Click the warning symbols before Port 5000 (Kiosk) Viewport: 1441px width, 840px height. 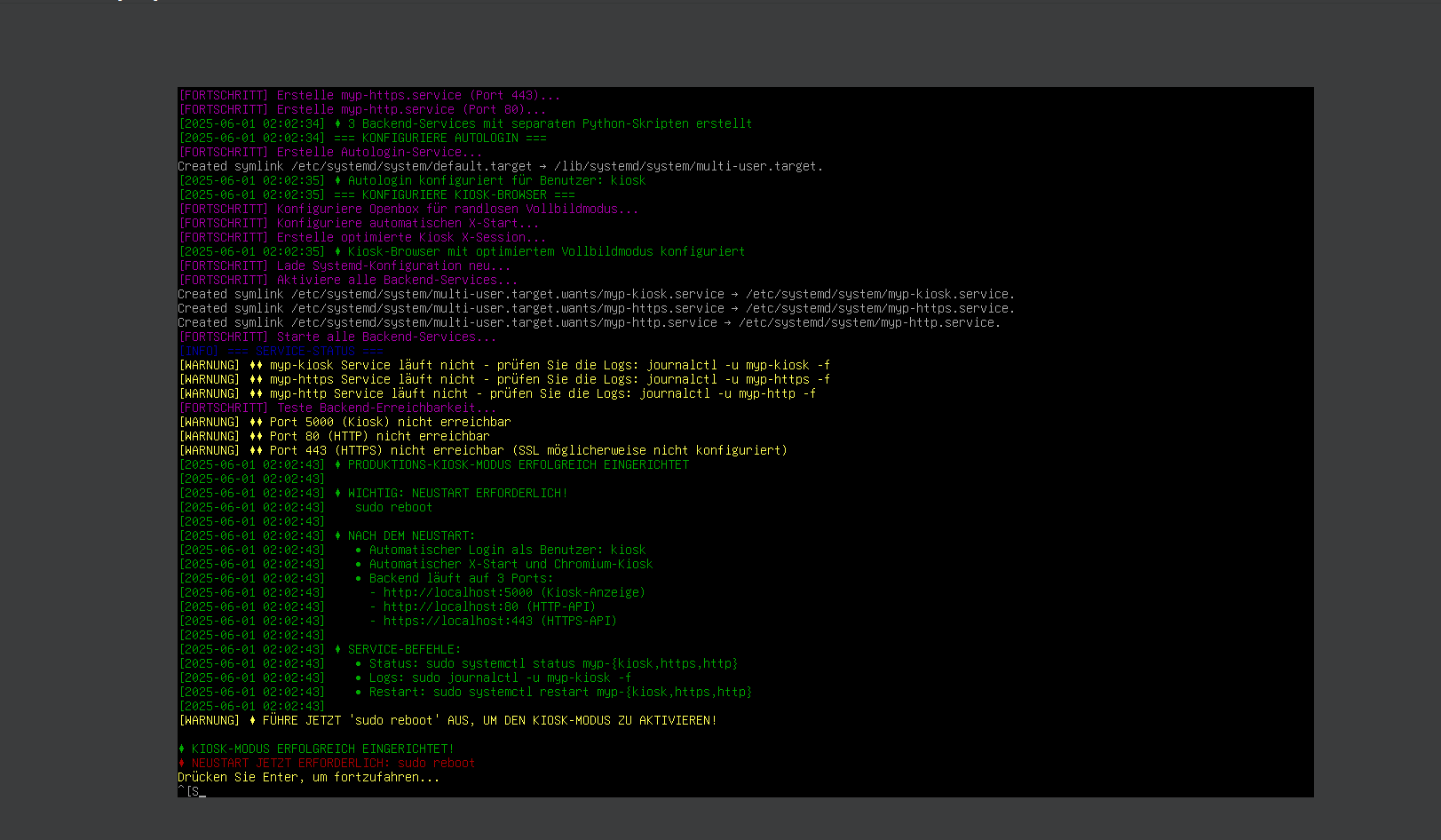pos(256,422)
